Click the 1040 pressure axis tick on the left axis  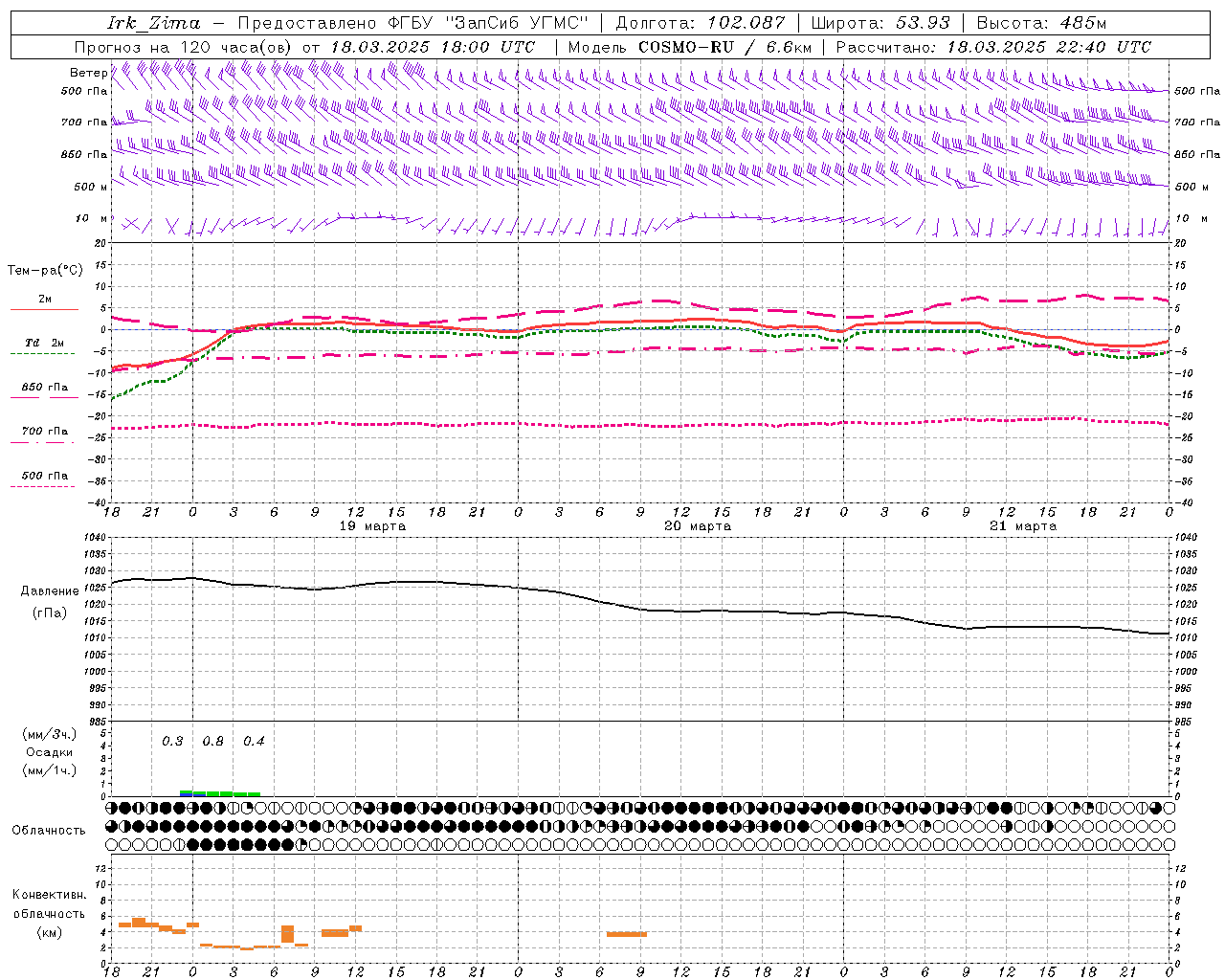click(x=94, y=538)
